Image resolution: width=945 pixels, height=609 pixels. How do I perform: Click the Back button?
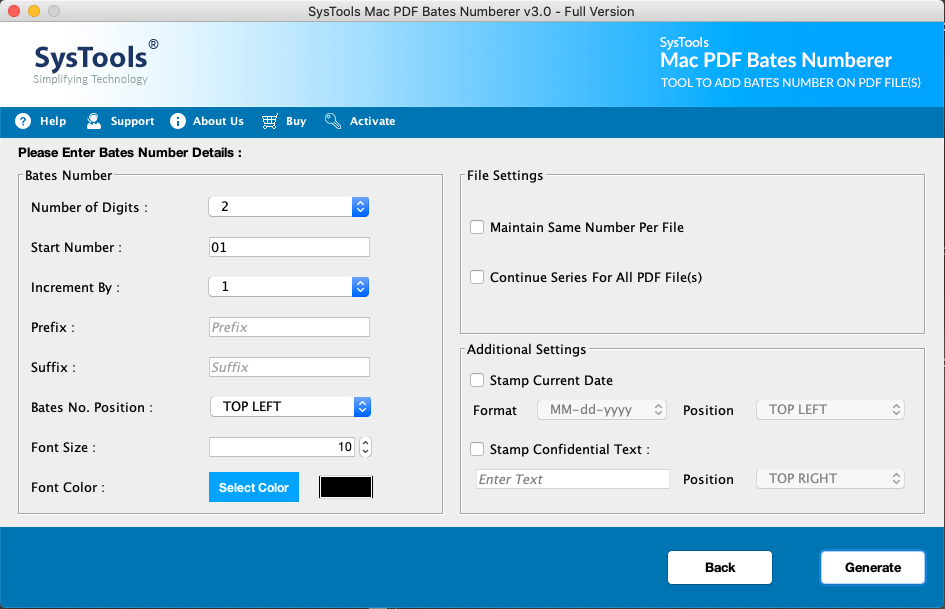pos(720,567)
